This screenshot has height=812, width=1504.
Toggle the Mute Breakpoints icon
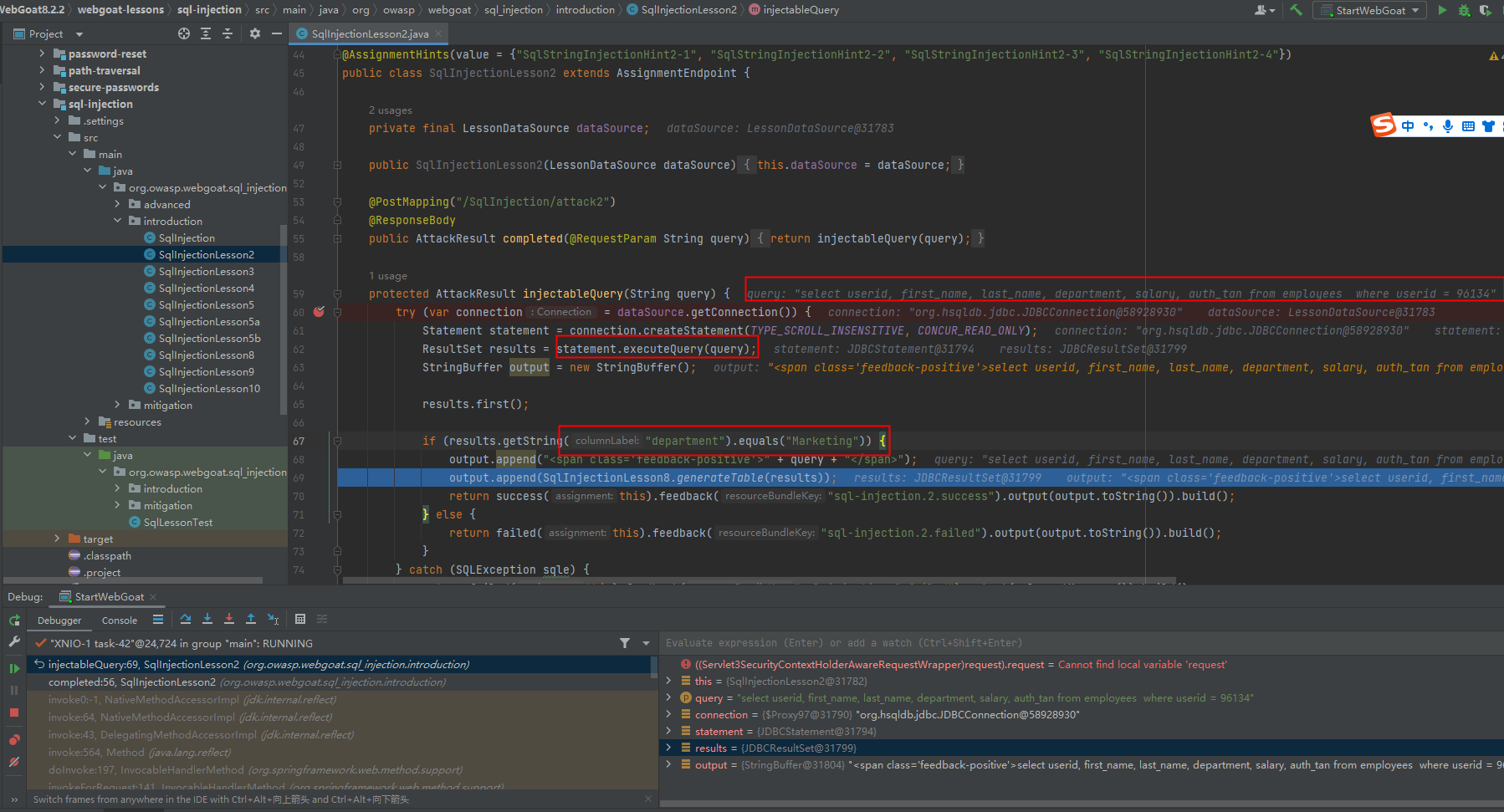[14, 762]
